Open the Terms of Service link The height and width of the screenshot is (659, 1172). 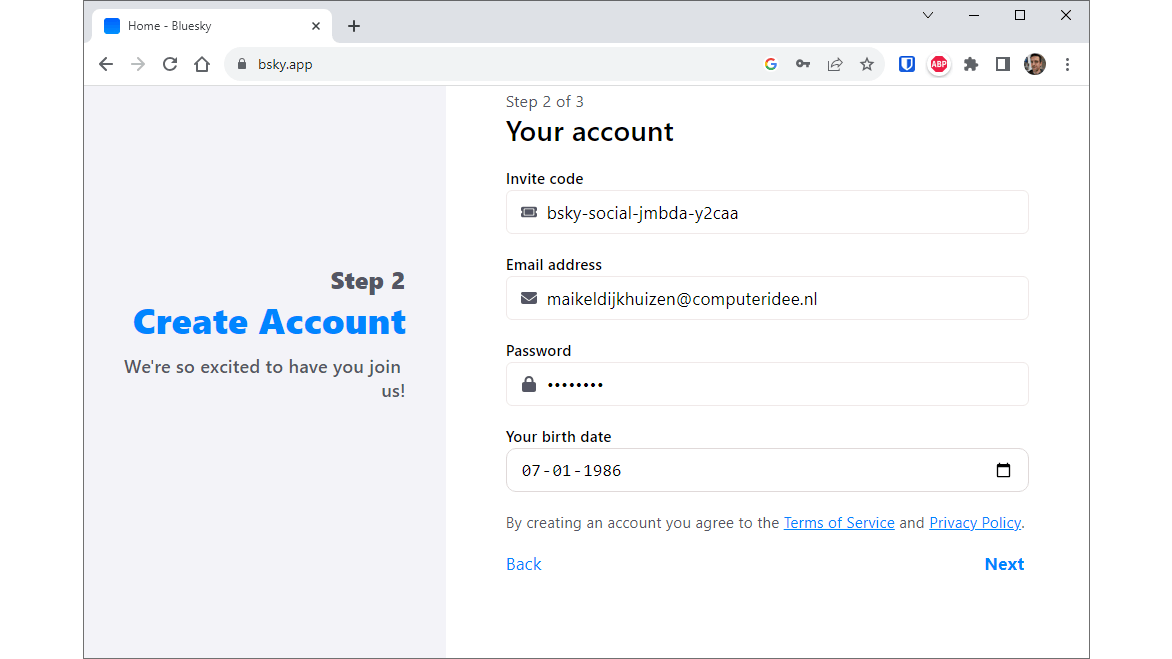coord(839,523)
